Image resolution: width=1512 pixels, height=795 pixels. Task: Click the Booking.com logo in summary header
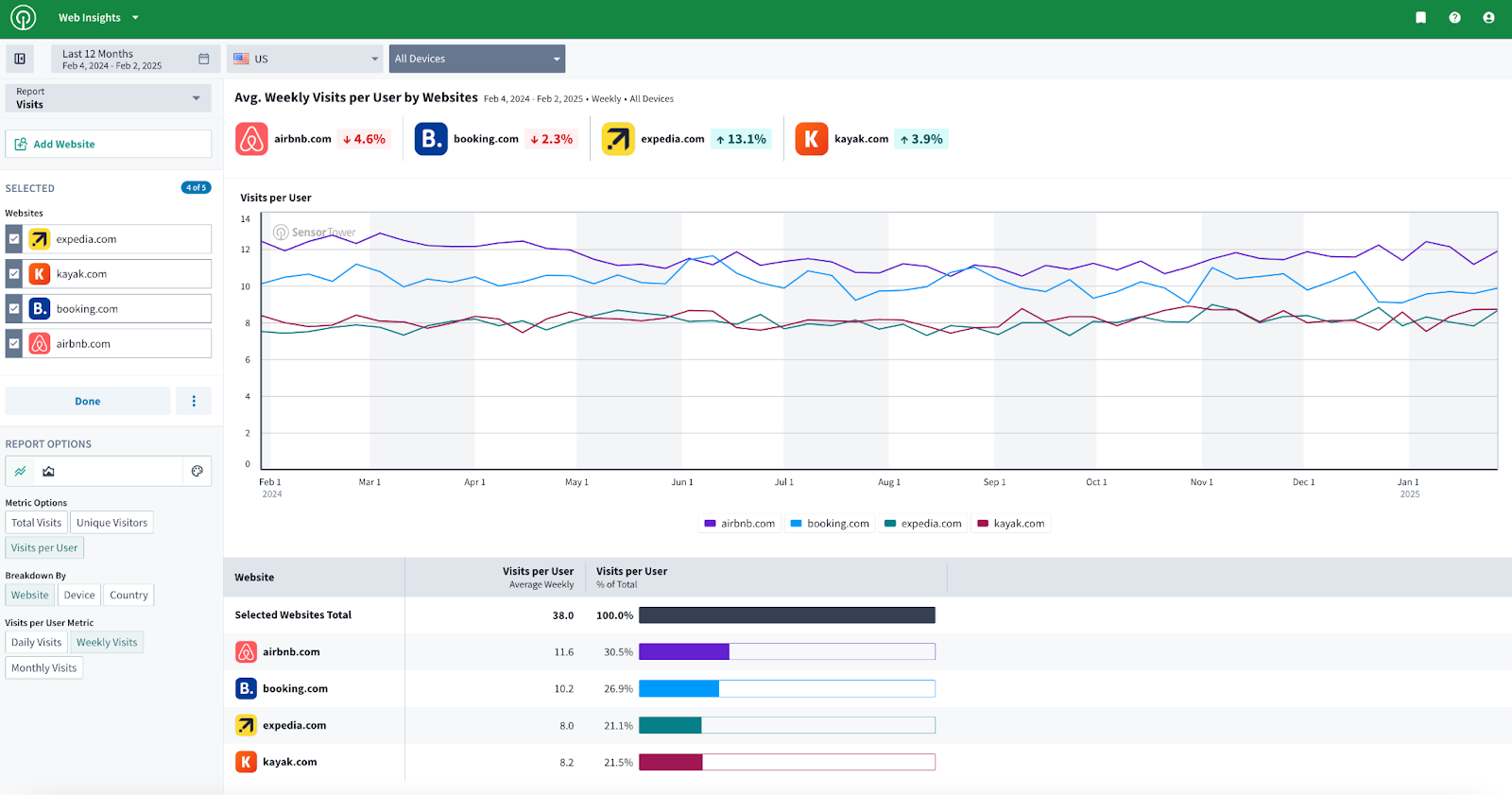431,139
